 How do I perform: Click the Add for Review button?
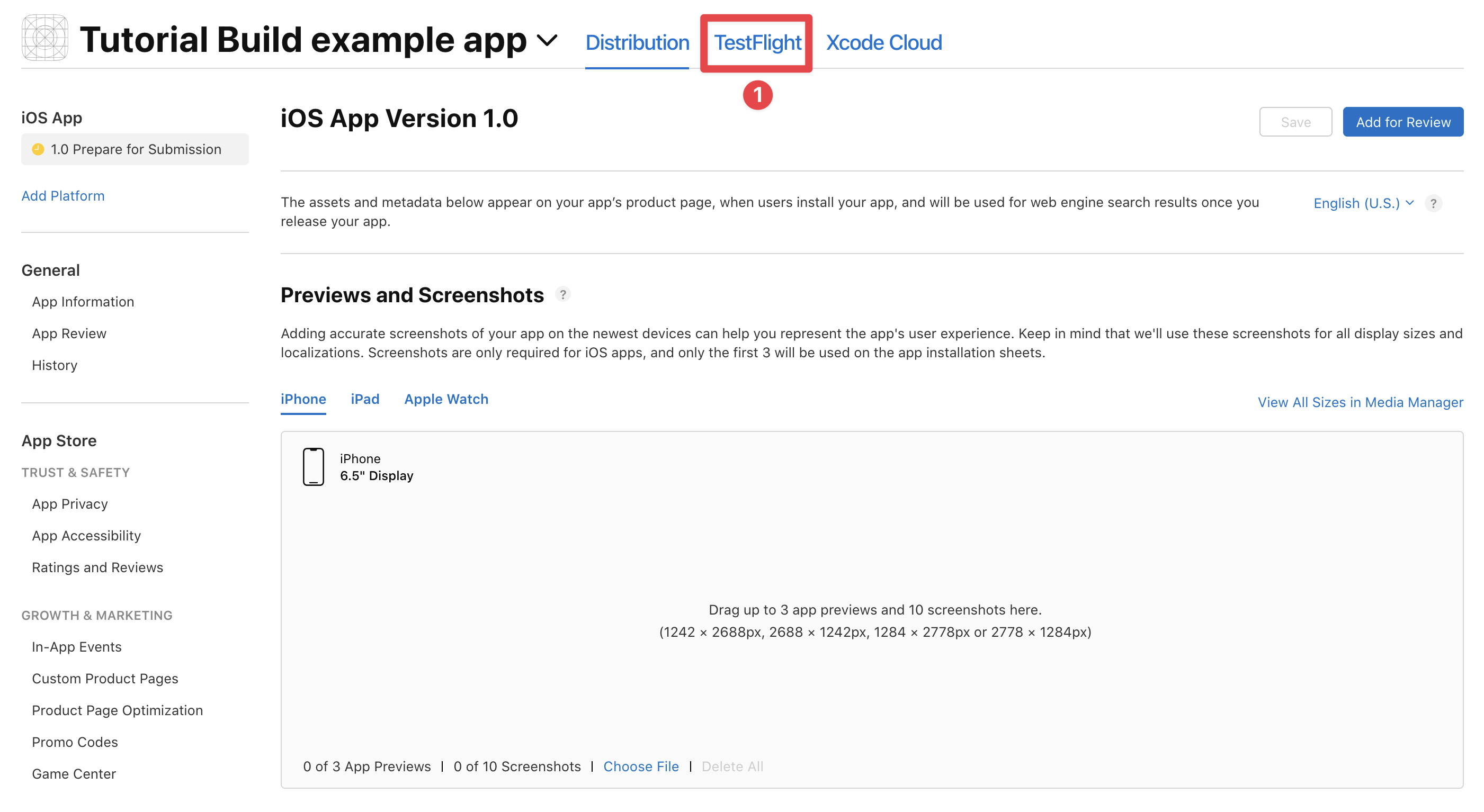coord(1403,122)
